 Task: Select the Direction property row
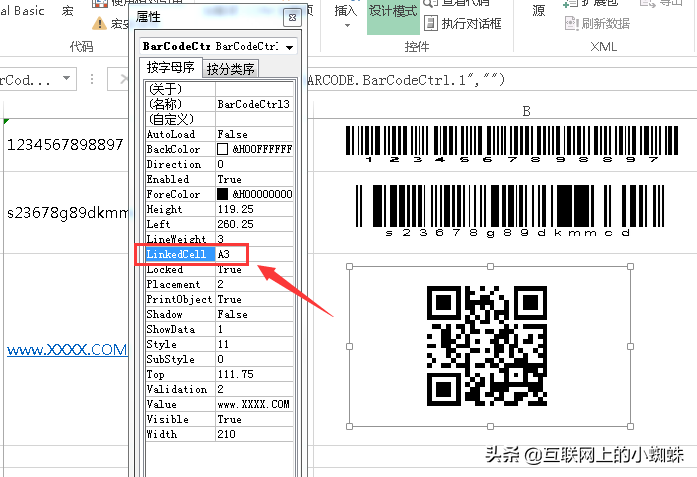tap(220, 164)
